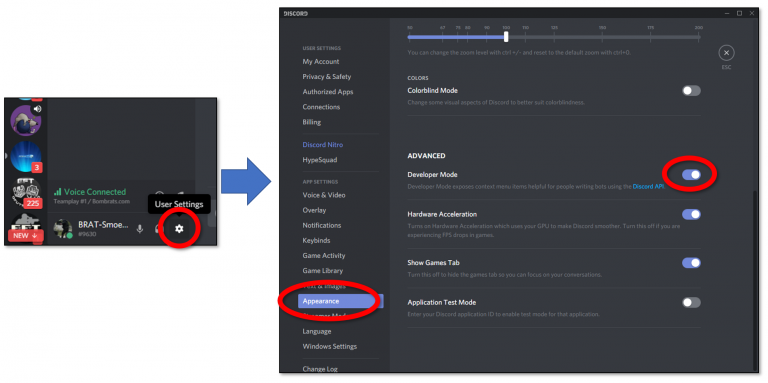This screenshot has width=768, height=383.
Task: Click the Hardware Acceleration label
Action: point(442,215)
